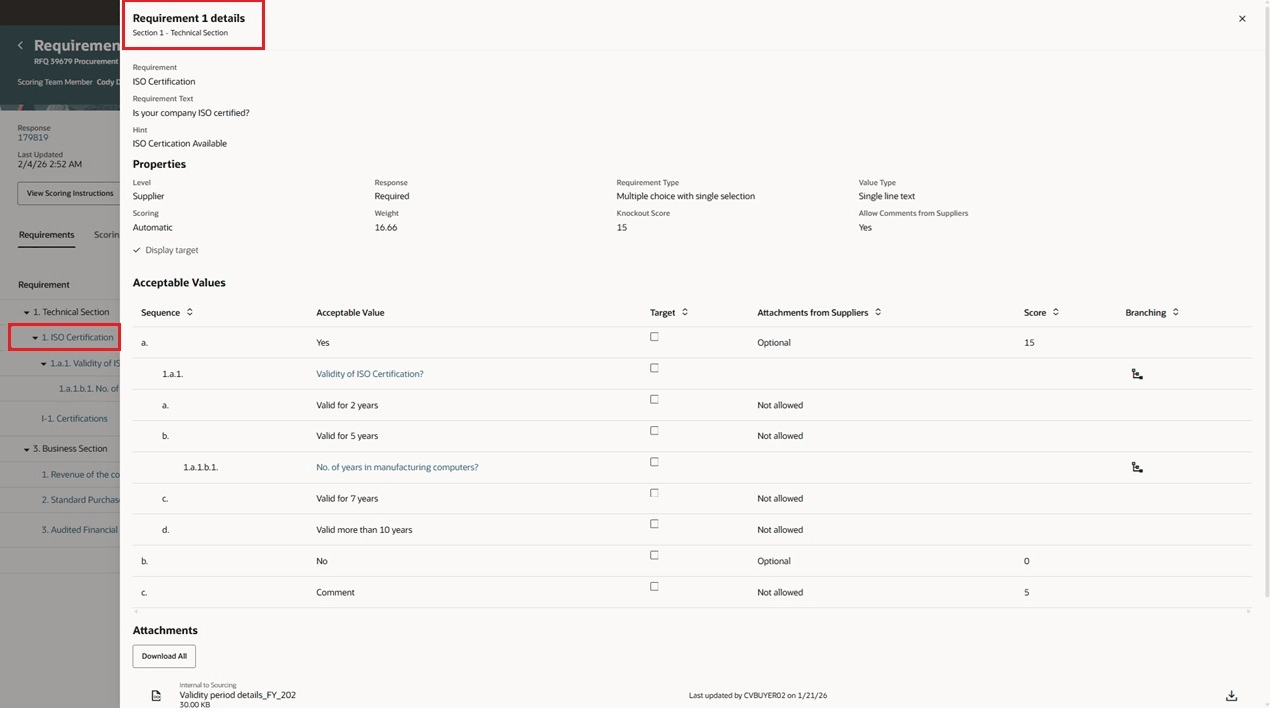Sort the Target column
The width and height of the screenshot is (1271, 712).
(684, 311)
